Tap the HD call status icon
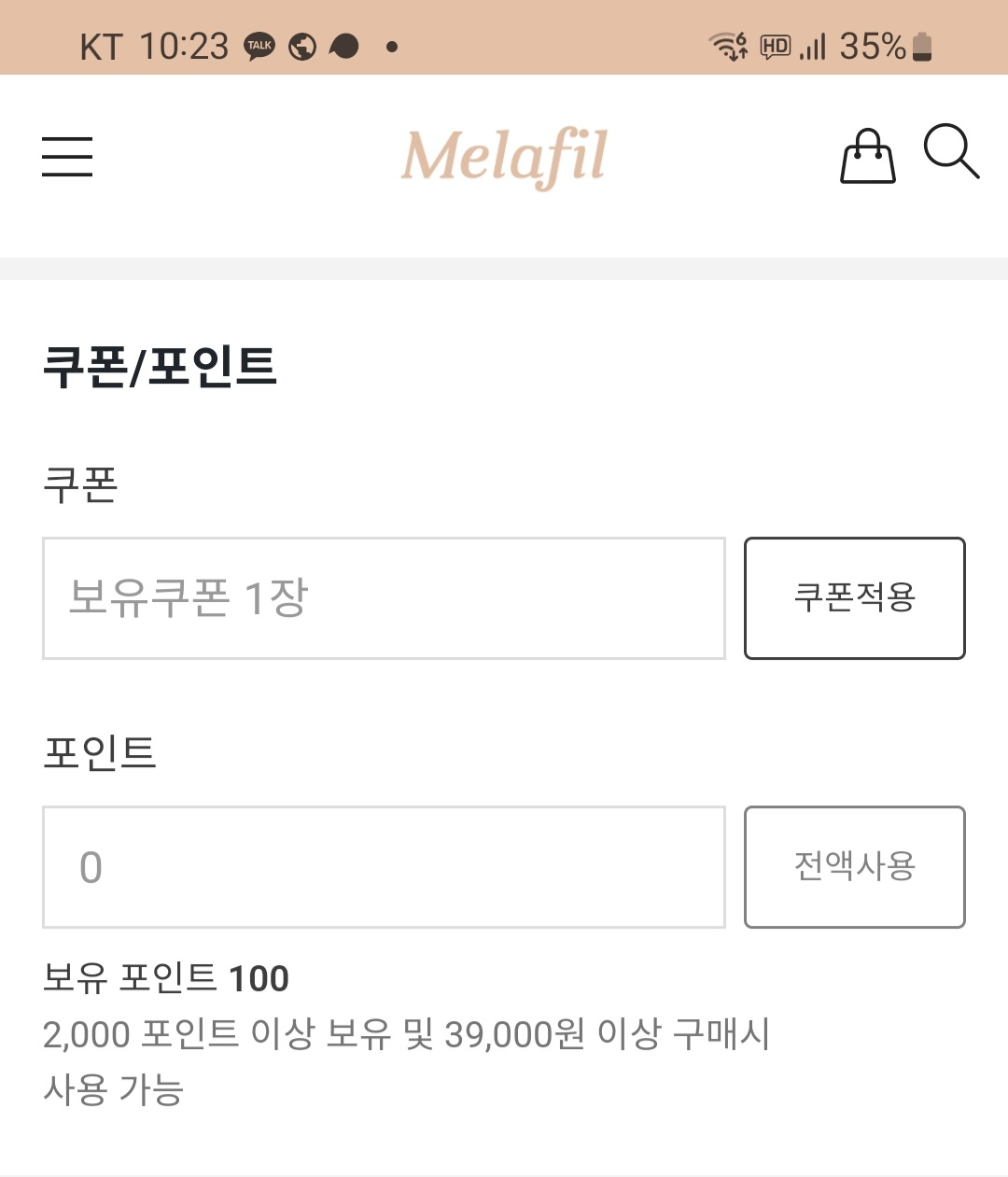This screenshot has height=1177, width=1008. (775, 46)
